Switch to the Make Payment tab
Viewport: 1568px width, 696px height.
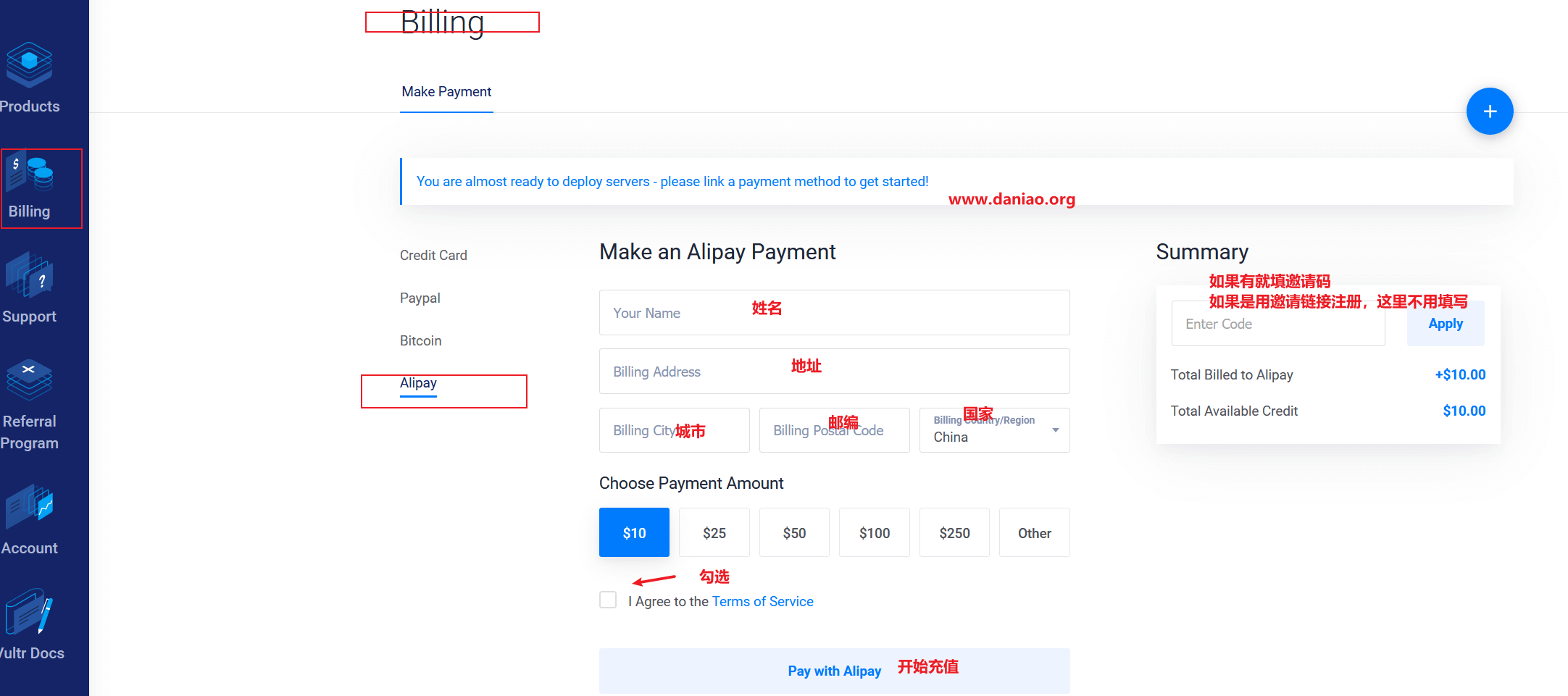(x=446, y=92)
